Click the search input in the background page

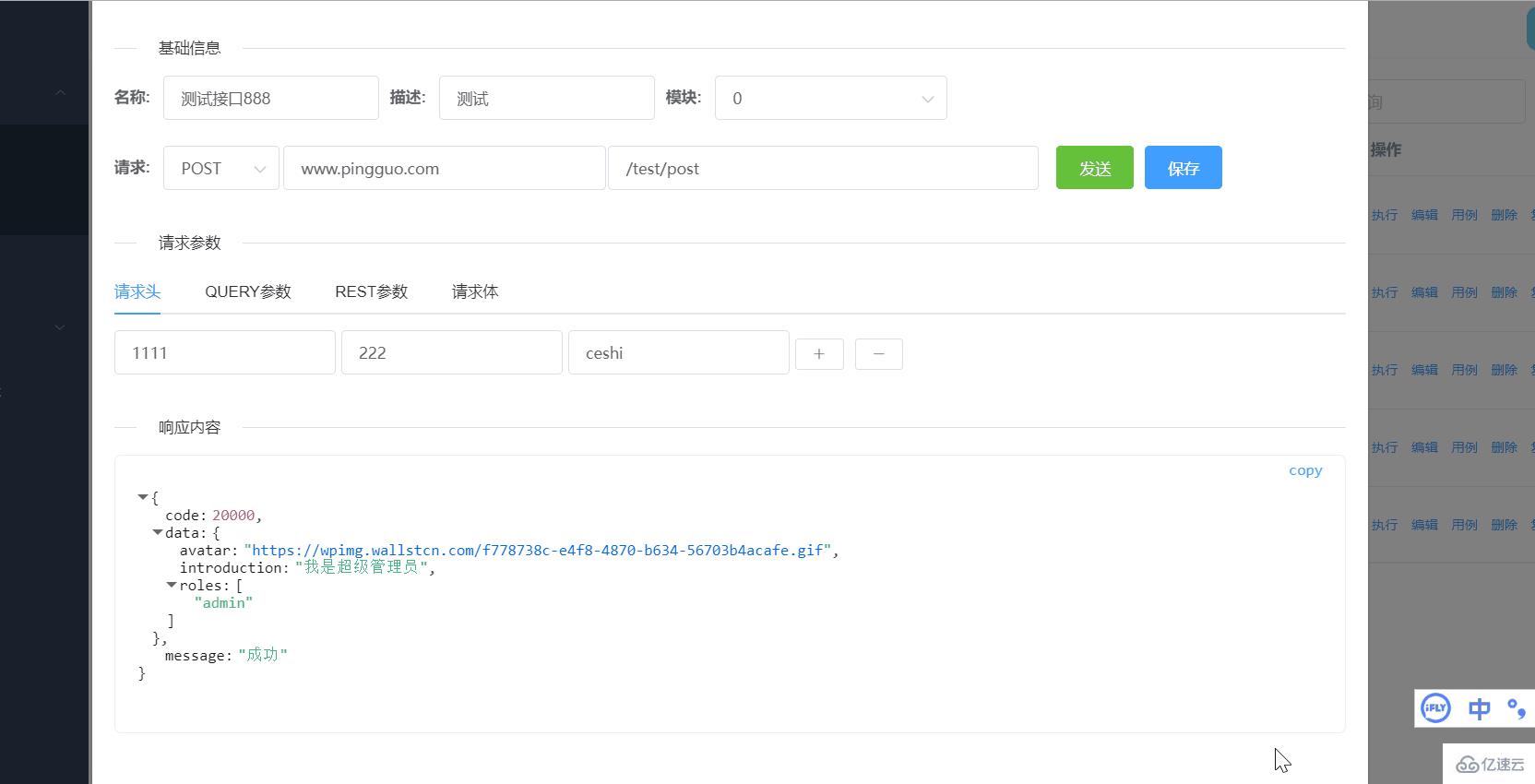[x=1446, y=101]
